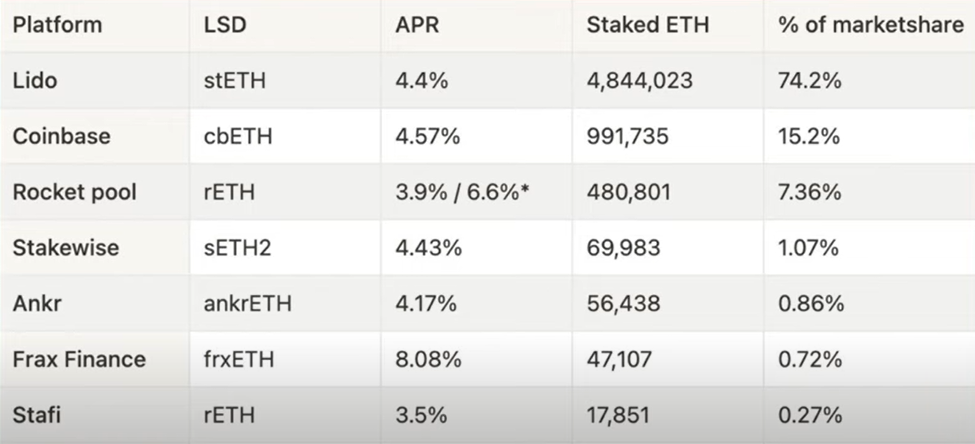Select the 74.2% marketshare cell
This screenshot has height=444, width=975.
click(809, 81)
